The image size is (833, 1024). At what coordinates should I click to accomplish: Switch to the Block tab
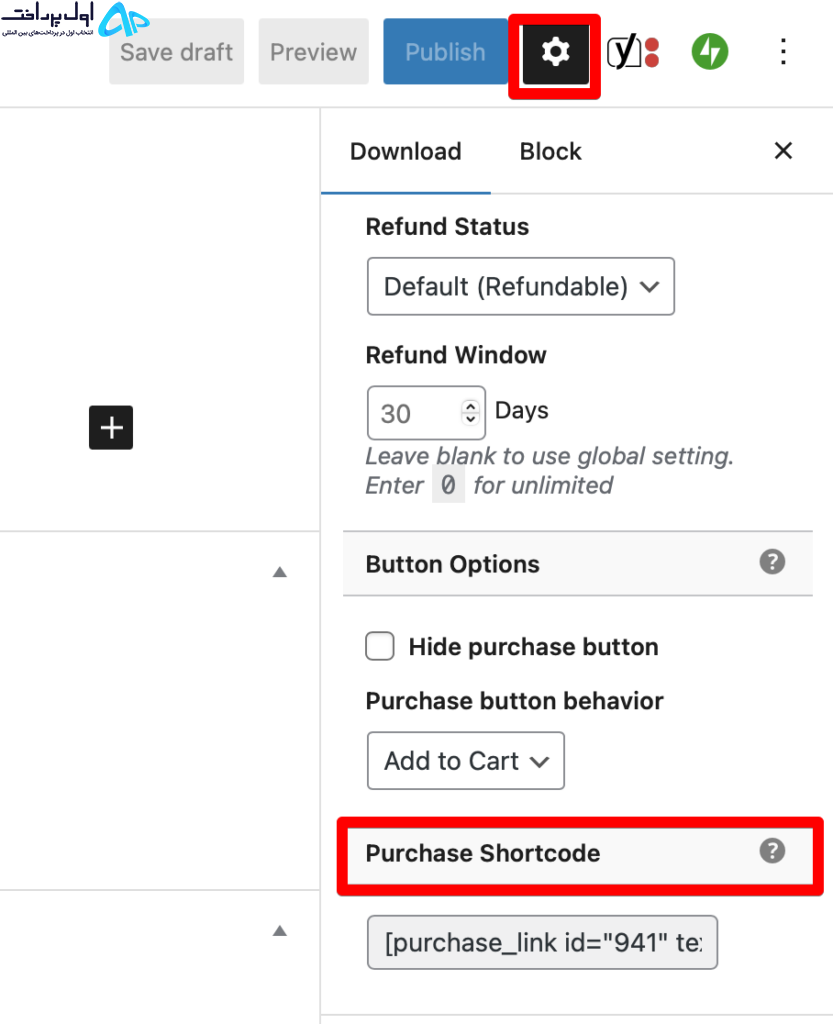click(x=550, y=152)
